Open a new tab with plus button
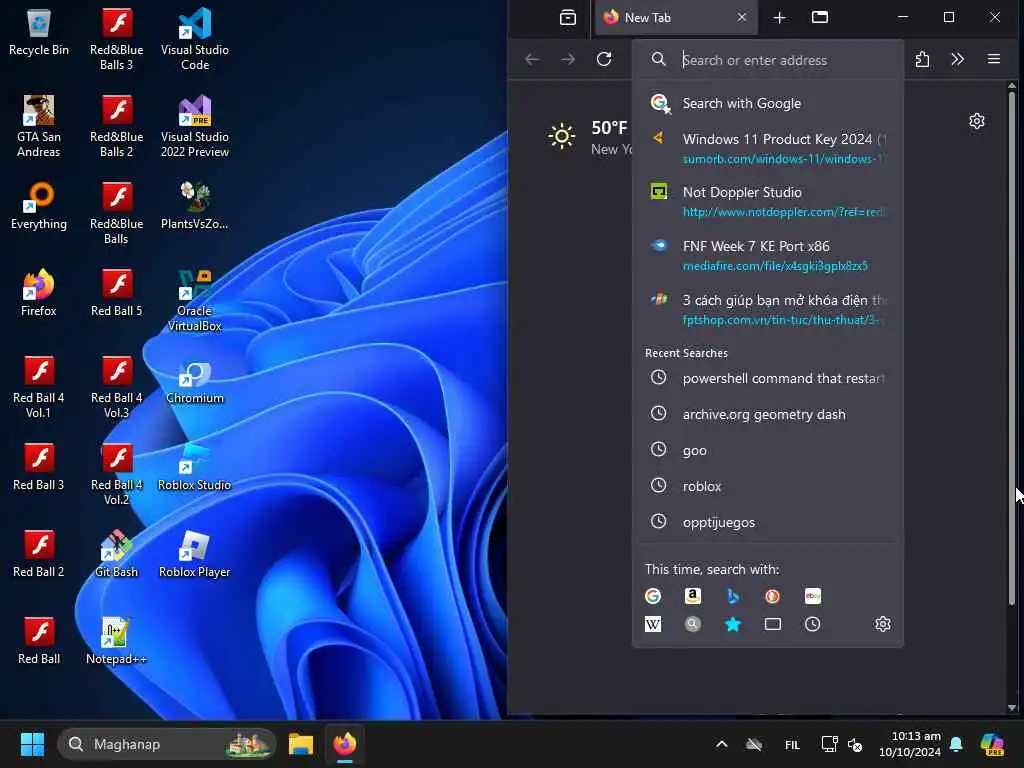 (780, 18)
